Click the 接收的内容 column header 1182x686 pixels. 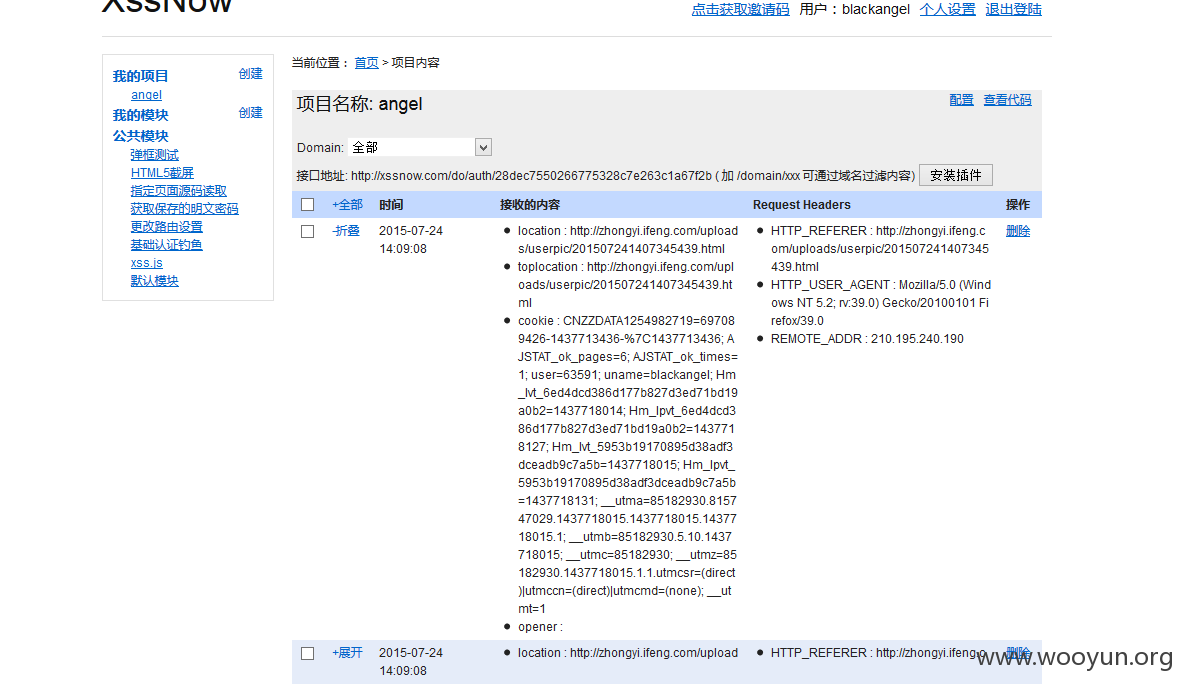[x=530, y=205]
